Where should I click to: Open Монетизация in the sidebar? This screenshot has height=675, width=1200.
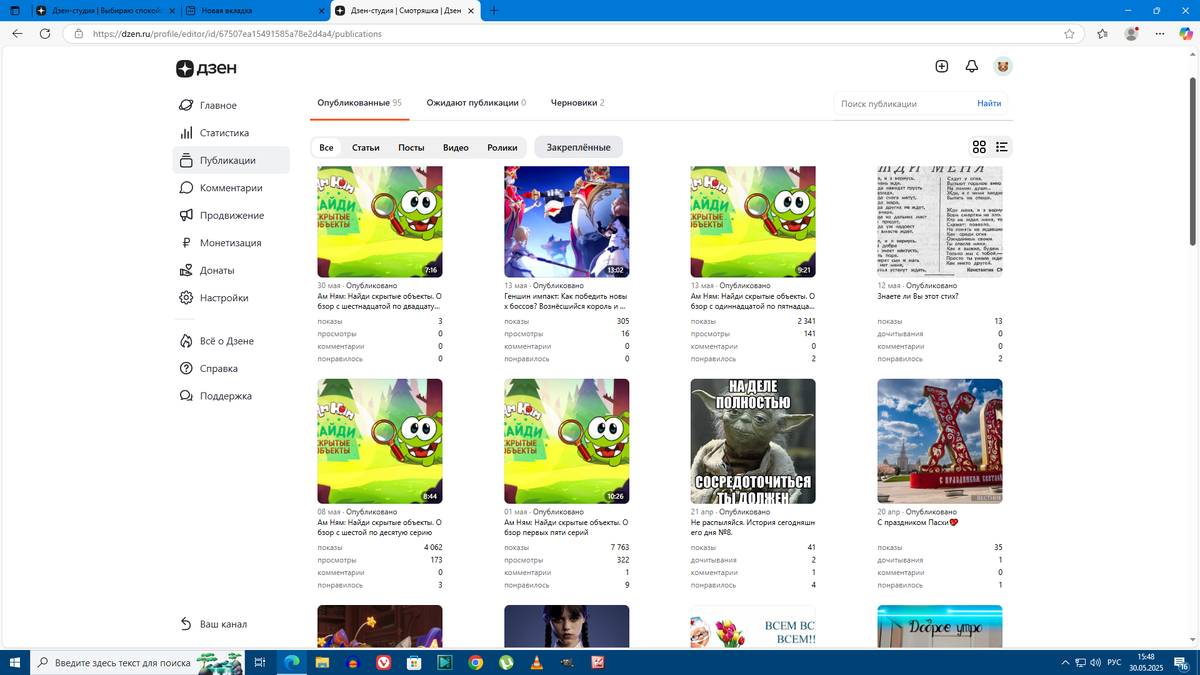(x=231, y=243)
